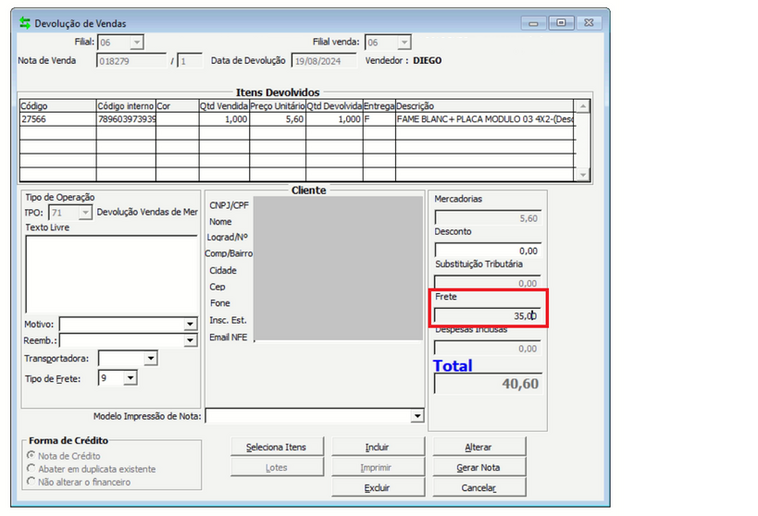Click the Substituição Tributária value field
The image size is (758, 516).
click(487, 283)
